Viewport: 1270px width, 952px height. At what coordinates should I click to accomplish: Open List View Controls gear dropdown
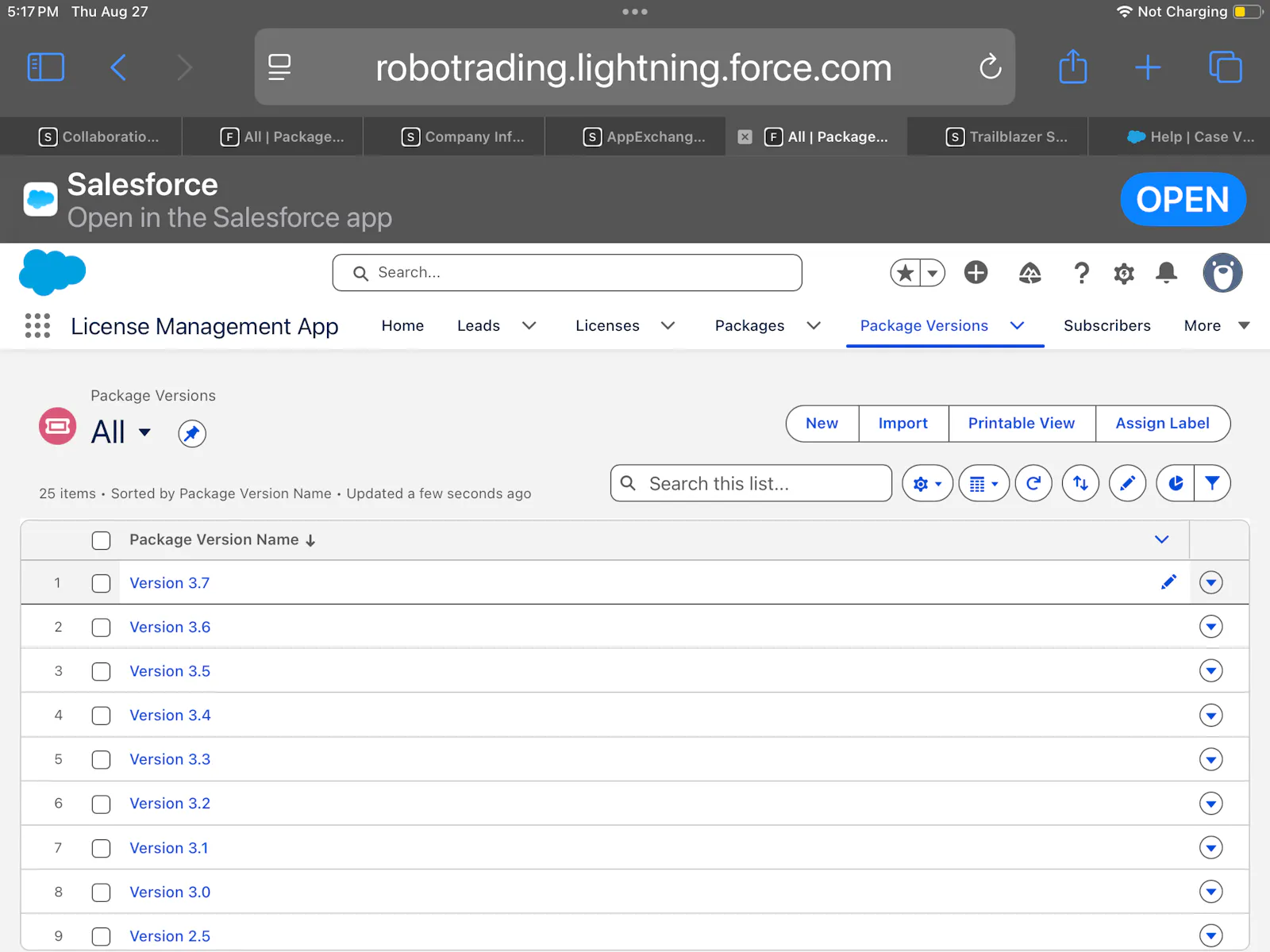click(x=927, y=483)
